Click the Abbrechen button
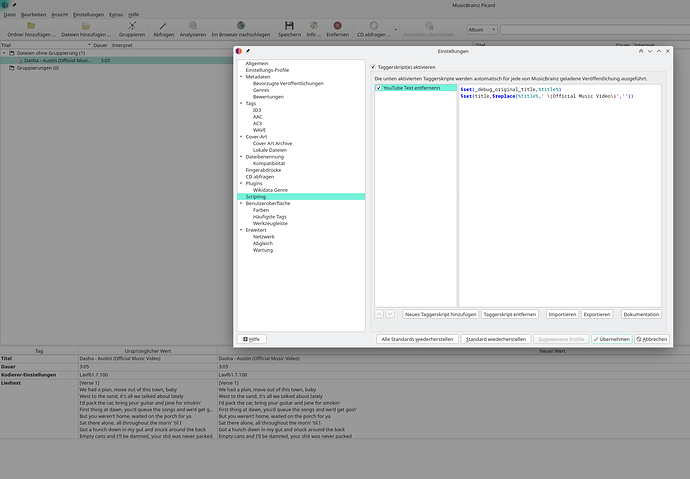690x479 pixels. (652, 339)
